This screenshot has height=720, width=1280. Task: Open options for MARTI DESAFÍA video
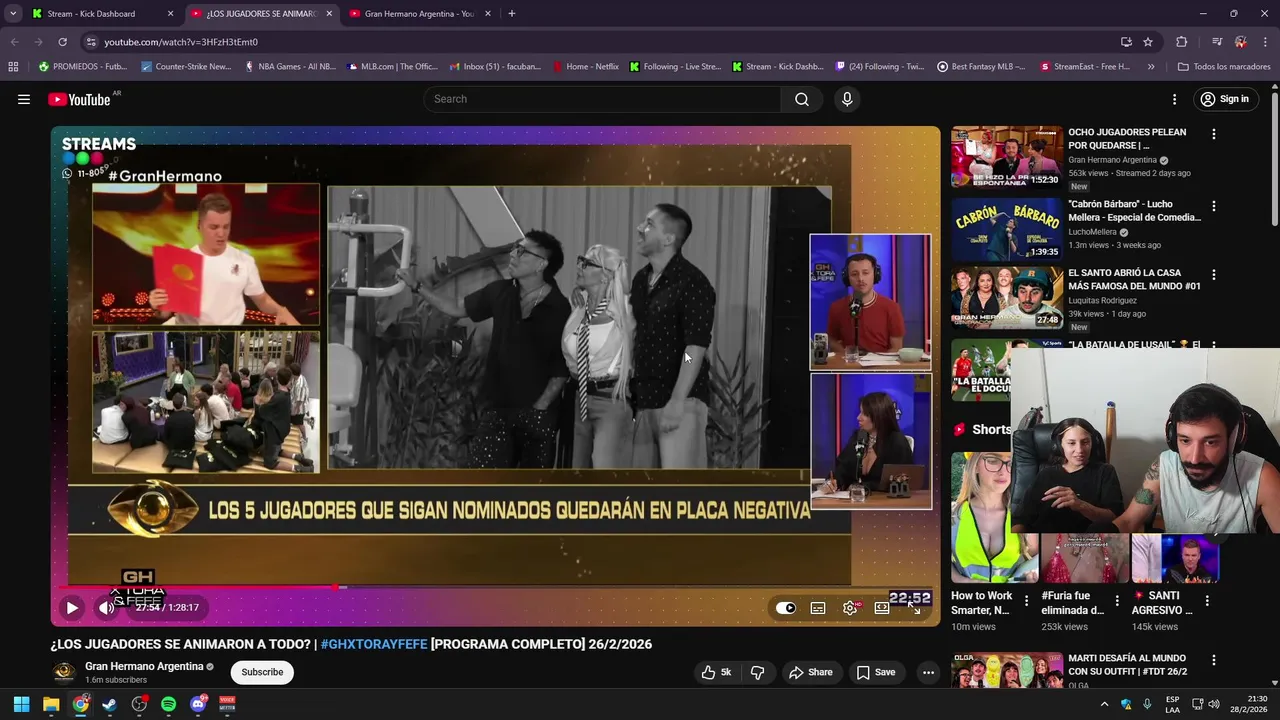(x=1214, y=661)
